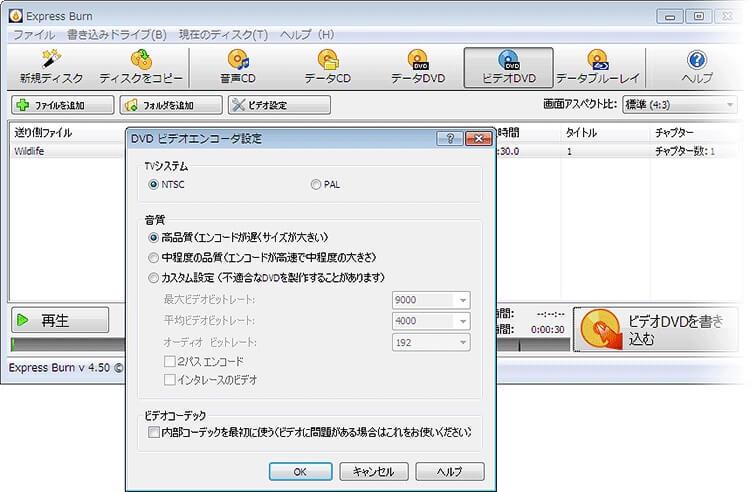
Task: Click the タイトル column header
Action: 581,132
